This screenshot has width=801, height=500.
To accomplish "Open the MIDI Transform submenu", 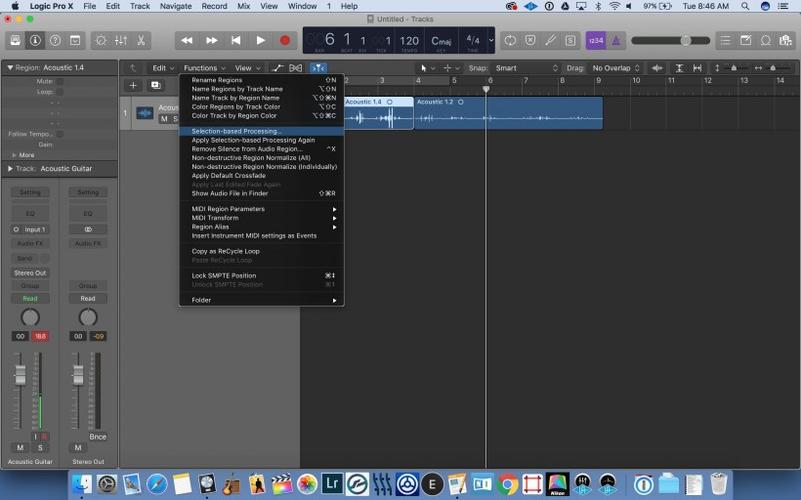I will [262, 218].
